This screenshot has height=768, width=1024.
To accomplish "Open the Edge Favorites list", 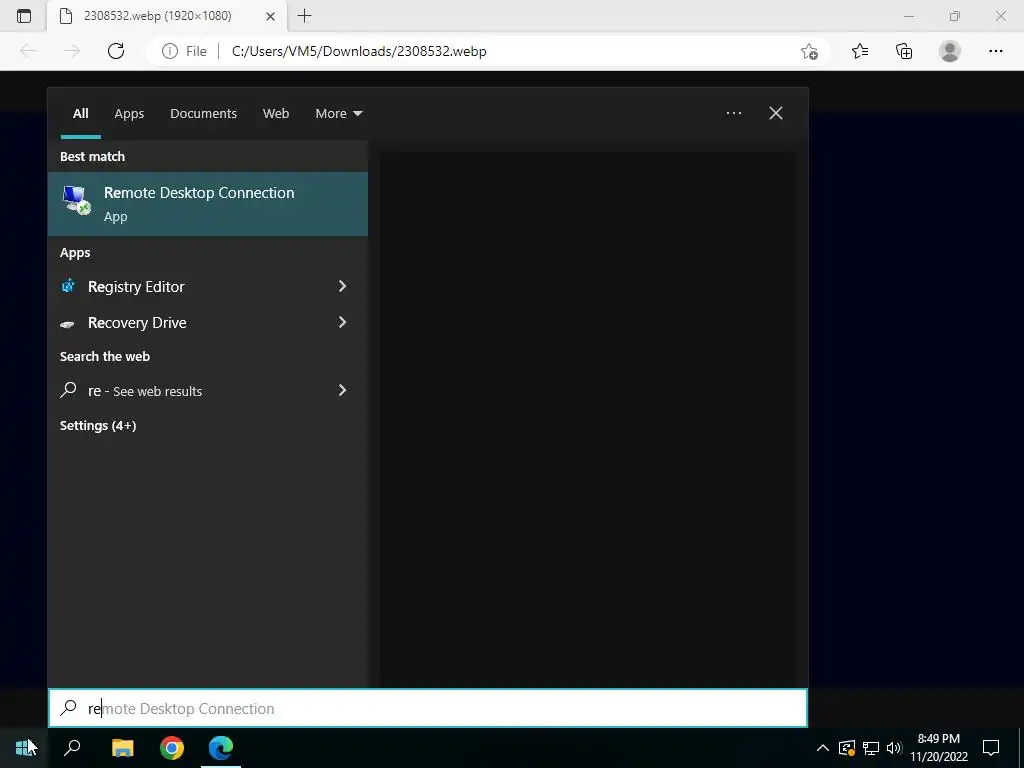I will pyautogui.click(x=860, y=51).
